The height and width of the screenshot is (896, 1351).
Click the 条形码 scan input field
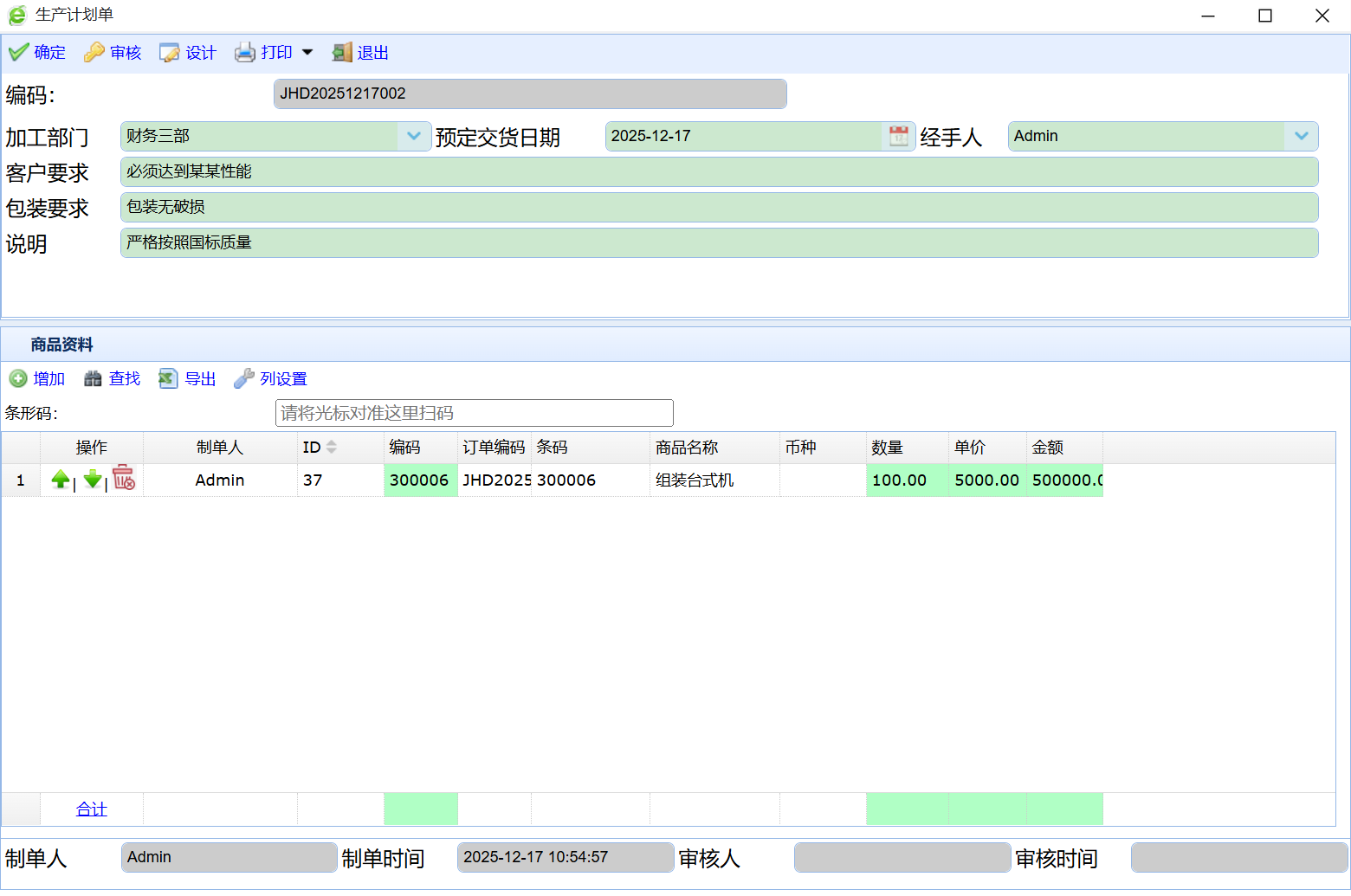coord(474,413)
